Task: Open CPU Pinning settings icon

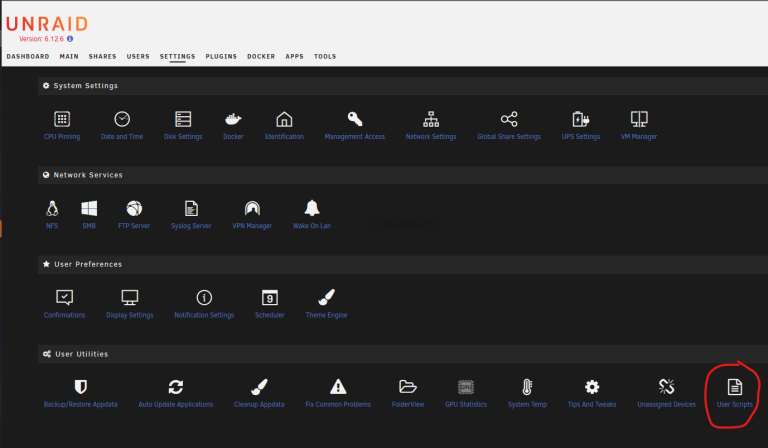Action: coord(62,119)
